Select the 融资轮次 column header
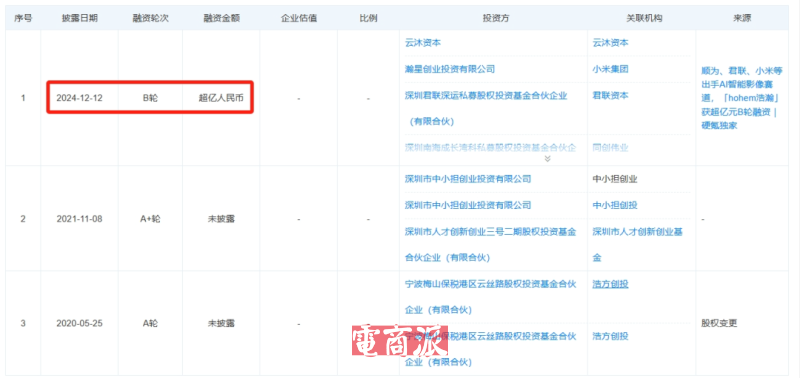Viewport: 800px width, 378px height. tap(150, 18)
